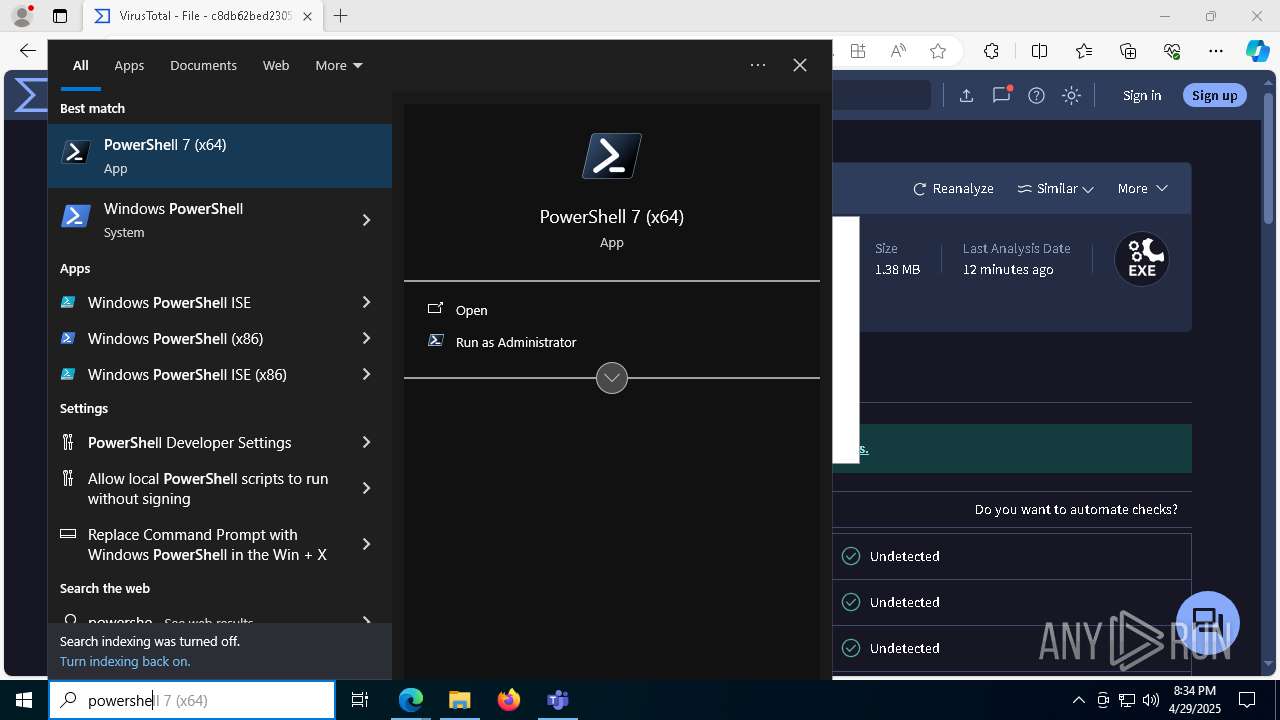
Task: Open Microsoft Edge from taskbar
Action: tap(411, 700)
